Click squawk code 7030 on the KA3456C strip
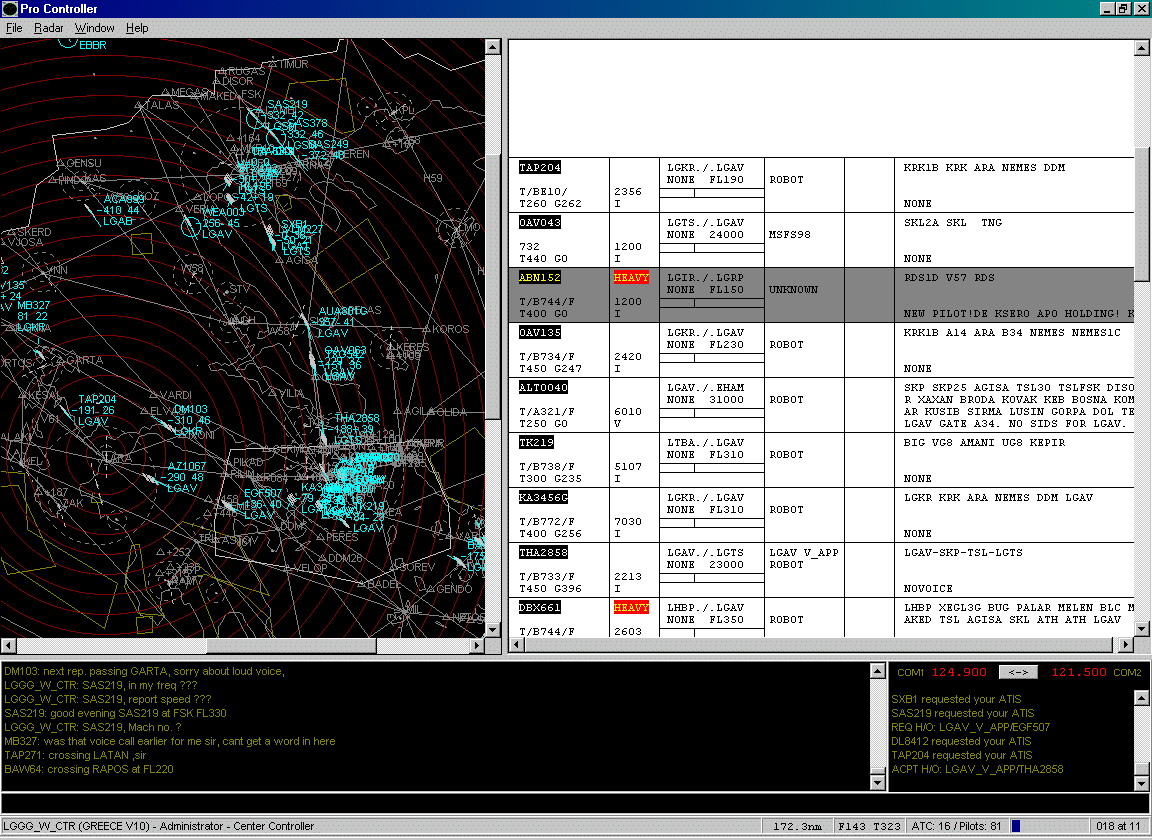The image size is (1152, 840). point(627,522)
